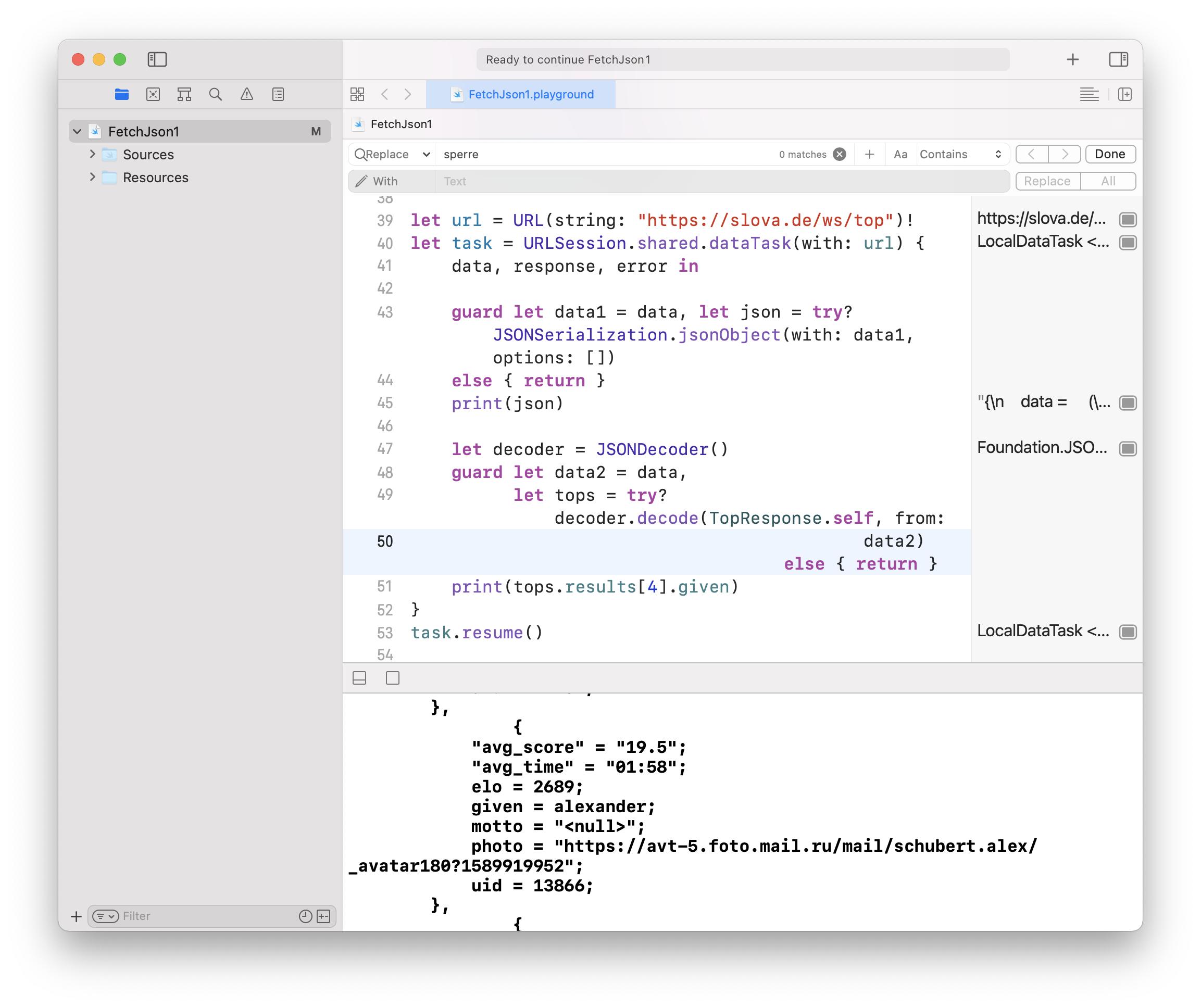This screenshot has height=1008, width=1201.
Task: Expand the Resources folder
Action: click(93, 177)
